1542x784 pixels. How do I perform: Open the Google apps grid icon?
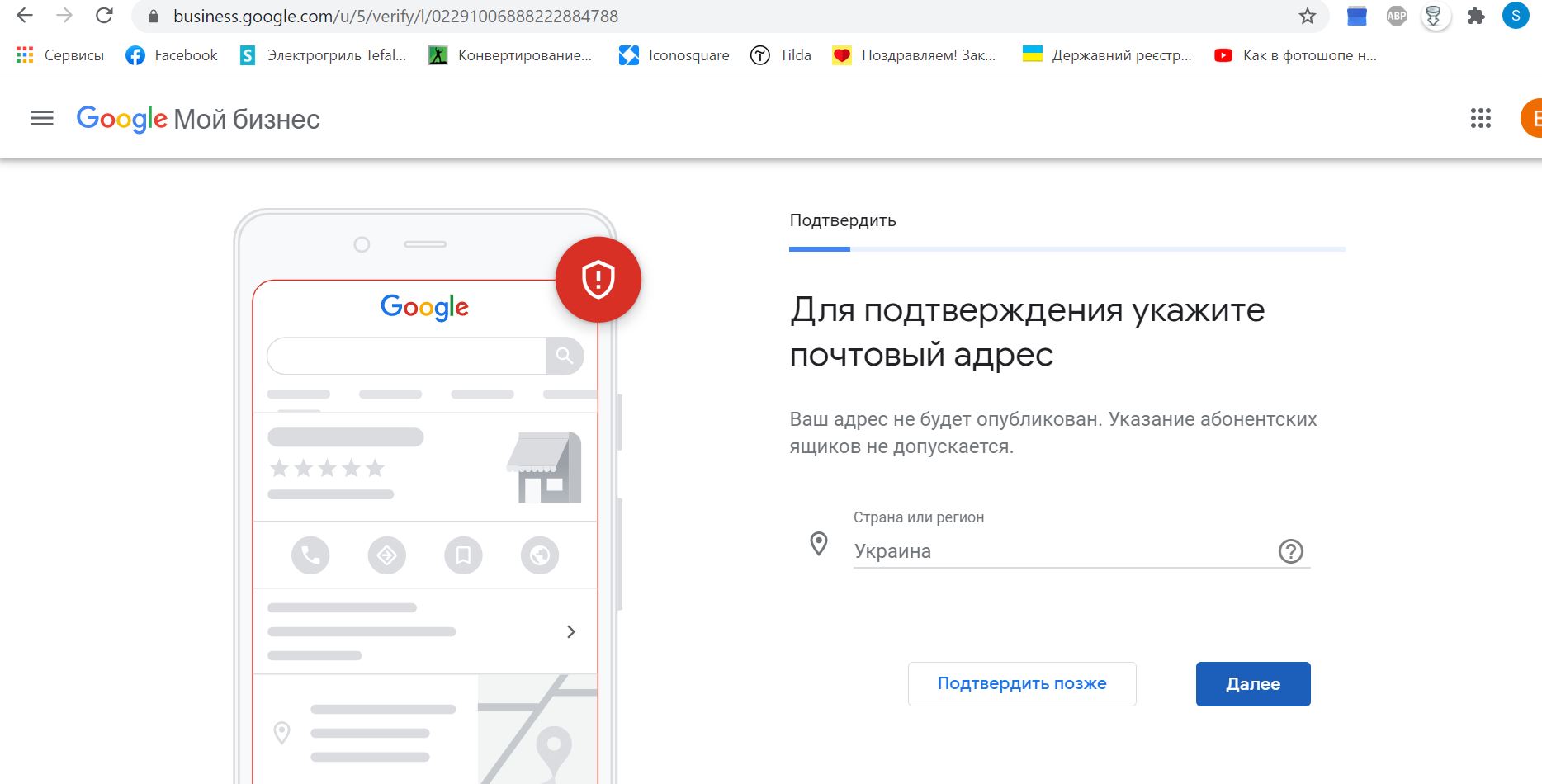(1481, 119)
